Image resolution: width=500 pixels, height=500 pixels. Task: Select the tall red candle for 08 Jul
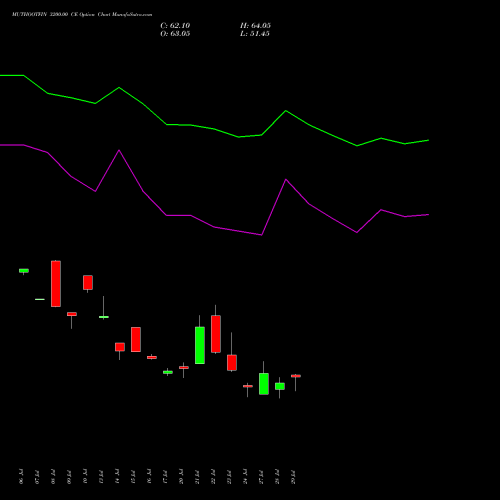click(x=56, y=284)
